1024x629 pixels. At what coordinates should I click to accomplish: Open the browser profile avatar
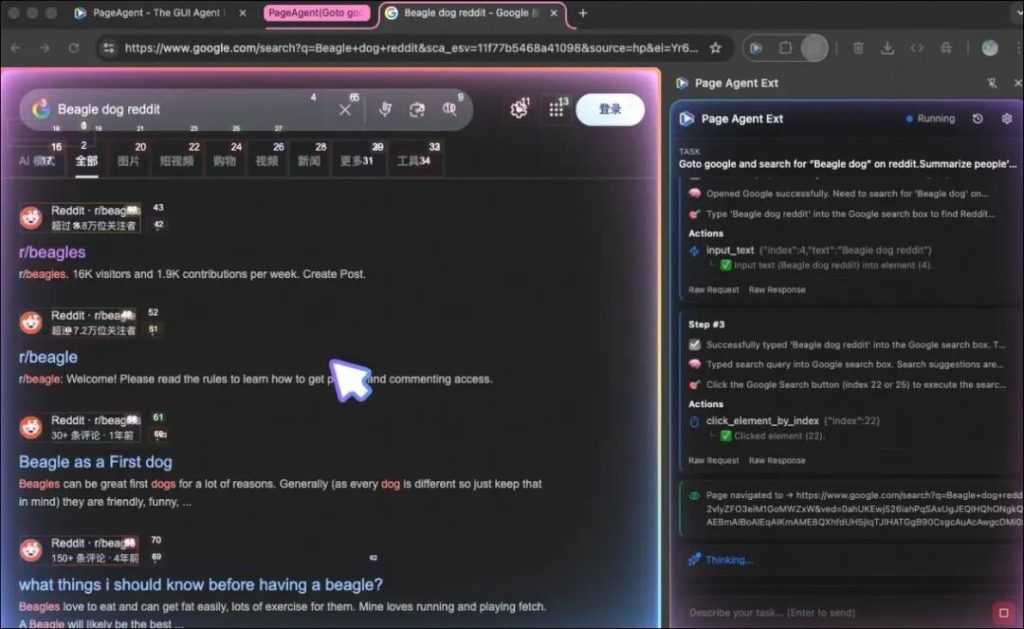tap(990, 48)
